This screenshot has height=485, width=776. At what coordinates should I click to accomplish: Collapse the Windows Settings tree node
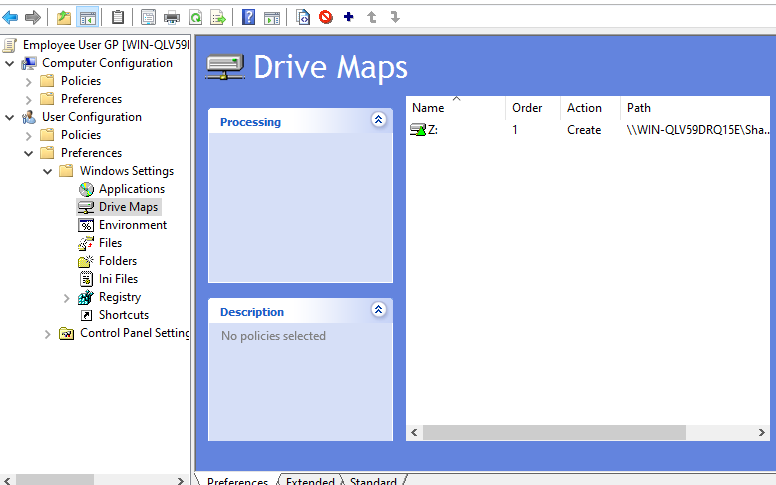(x=48, y=172)
